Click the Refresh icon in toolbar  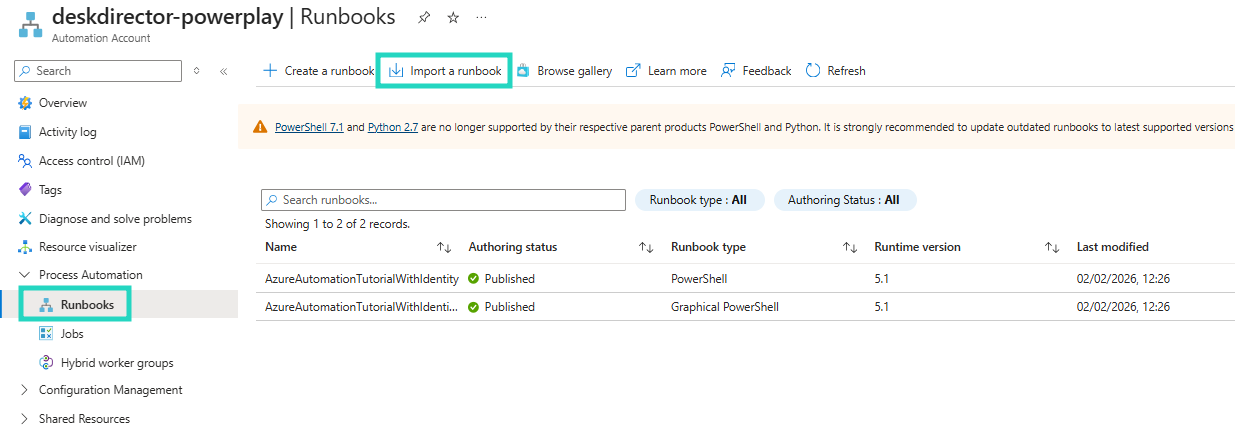point(813,71)
